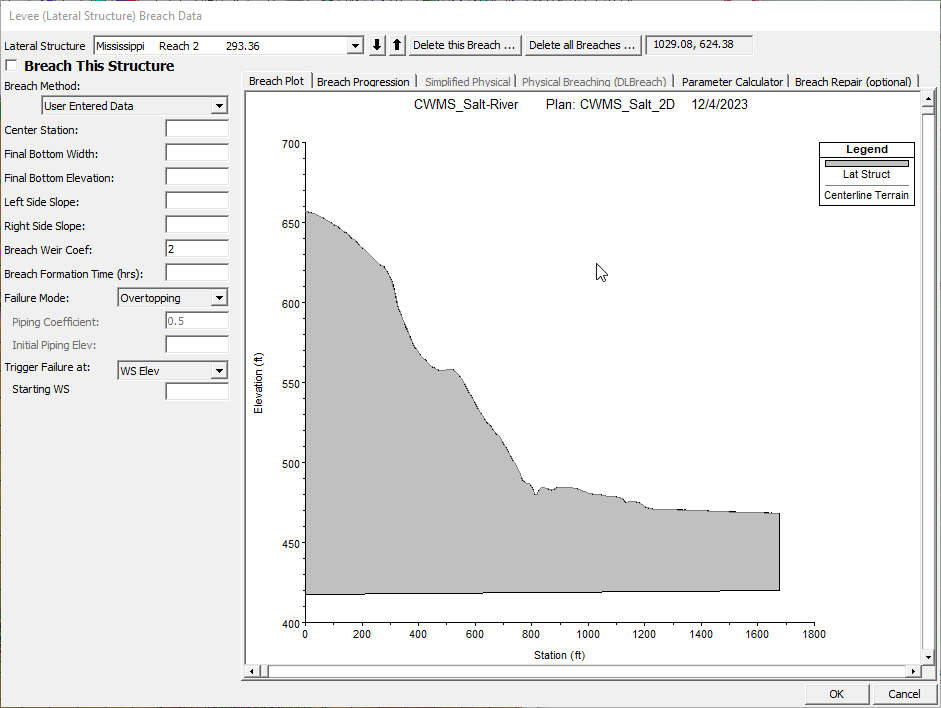Screen dimensions: 941x708
Task: Click the Final Bottom Width input field
Action: 196,152
